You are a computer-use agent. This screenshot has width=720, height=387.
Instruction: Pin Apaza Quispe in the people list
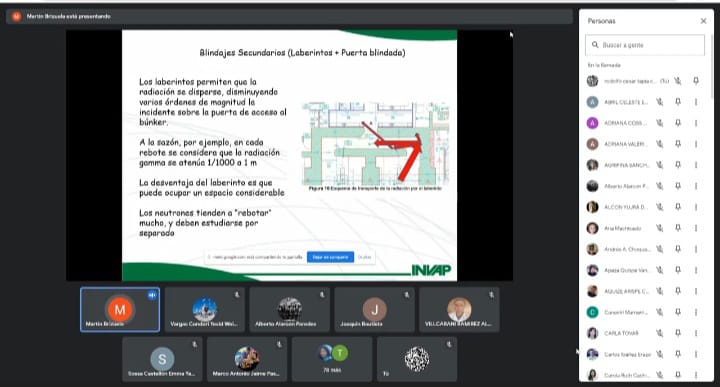pyautogui.click(x=678, y=270)
